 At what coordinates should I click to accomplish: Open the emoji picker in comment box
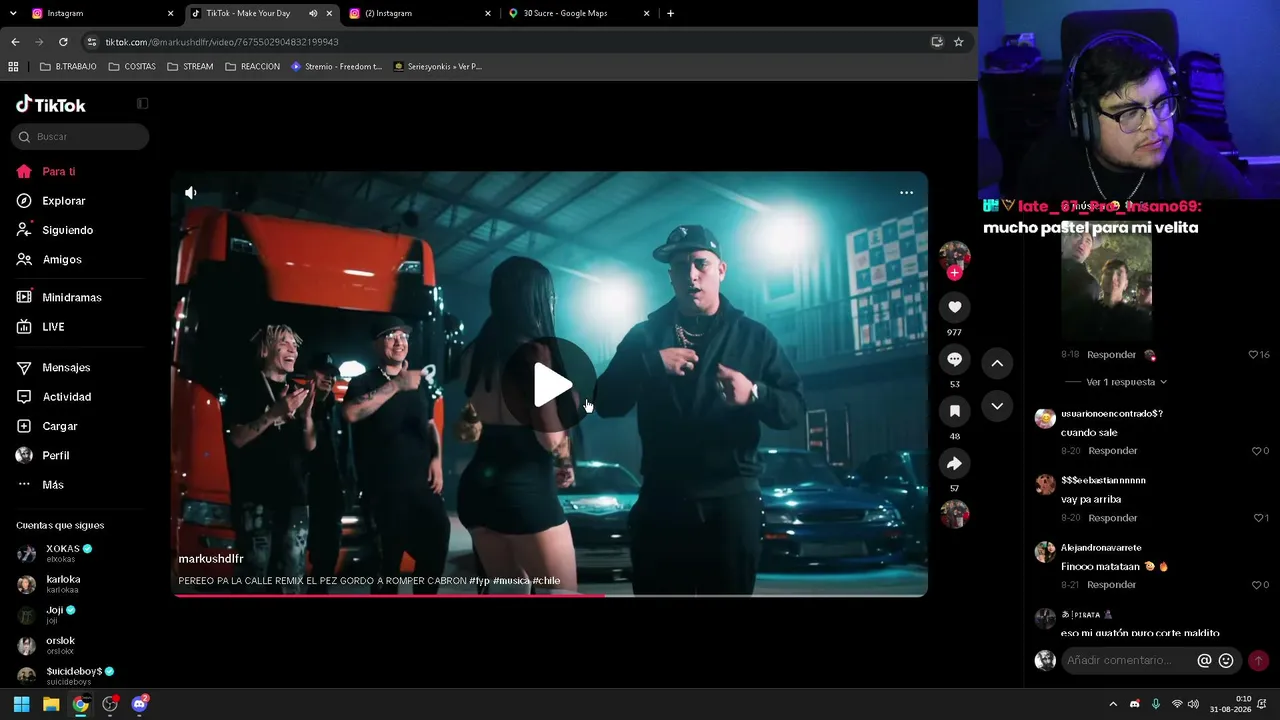pyautogui.click(x=1226, y=660)
